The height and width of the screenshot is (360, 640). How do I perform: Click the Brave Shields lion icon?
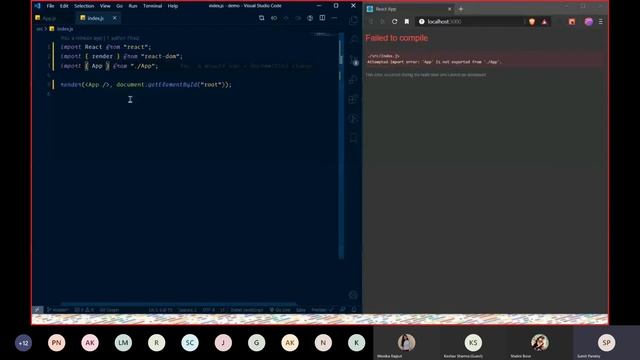coord(532,22)
